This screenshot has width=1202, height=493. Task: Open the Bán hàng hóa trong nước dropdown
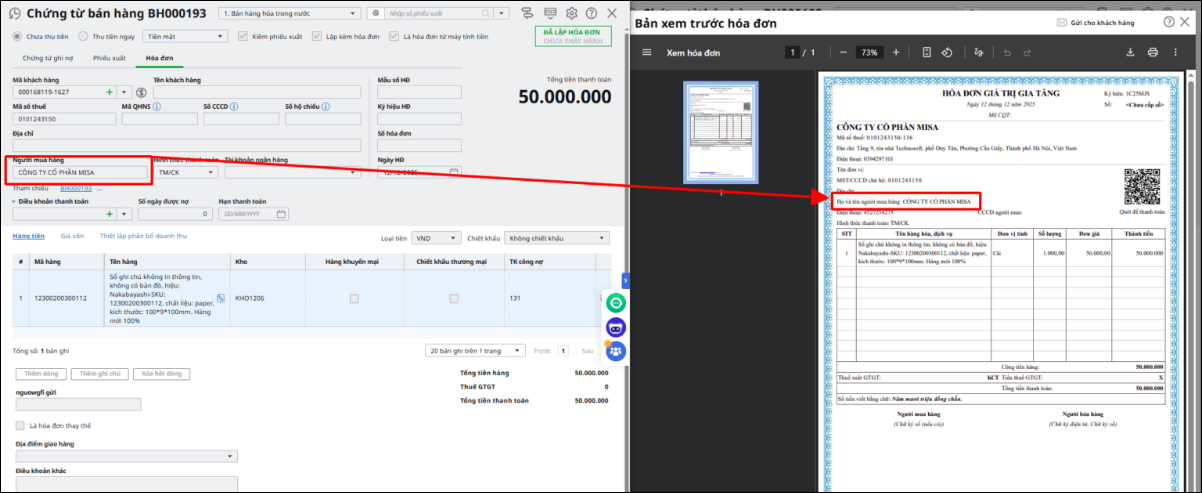(290, 14)
